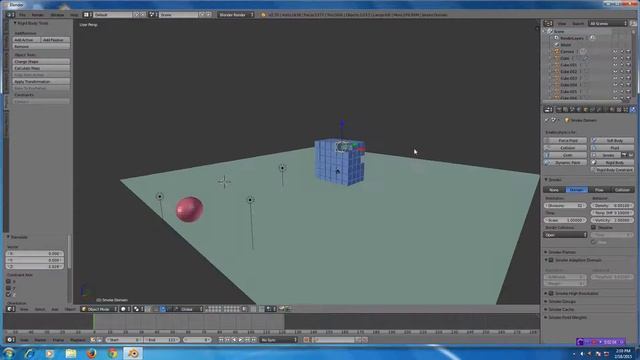Adjust the Vorticity value slider
The image size is (640, 360).
tap(612, 220)
